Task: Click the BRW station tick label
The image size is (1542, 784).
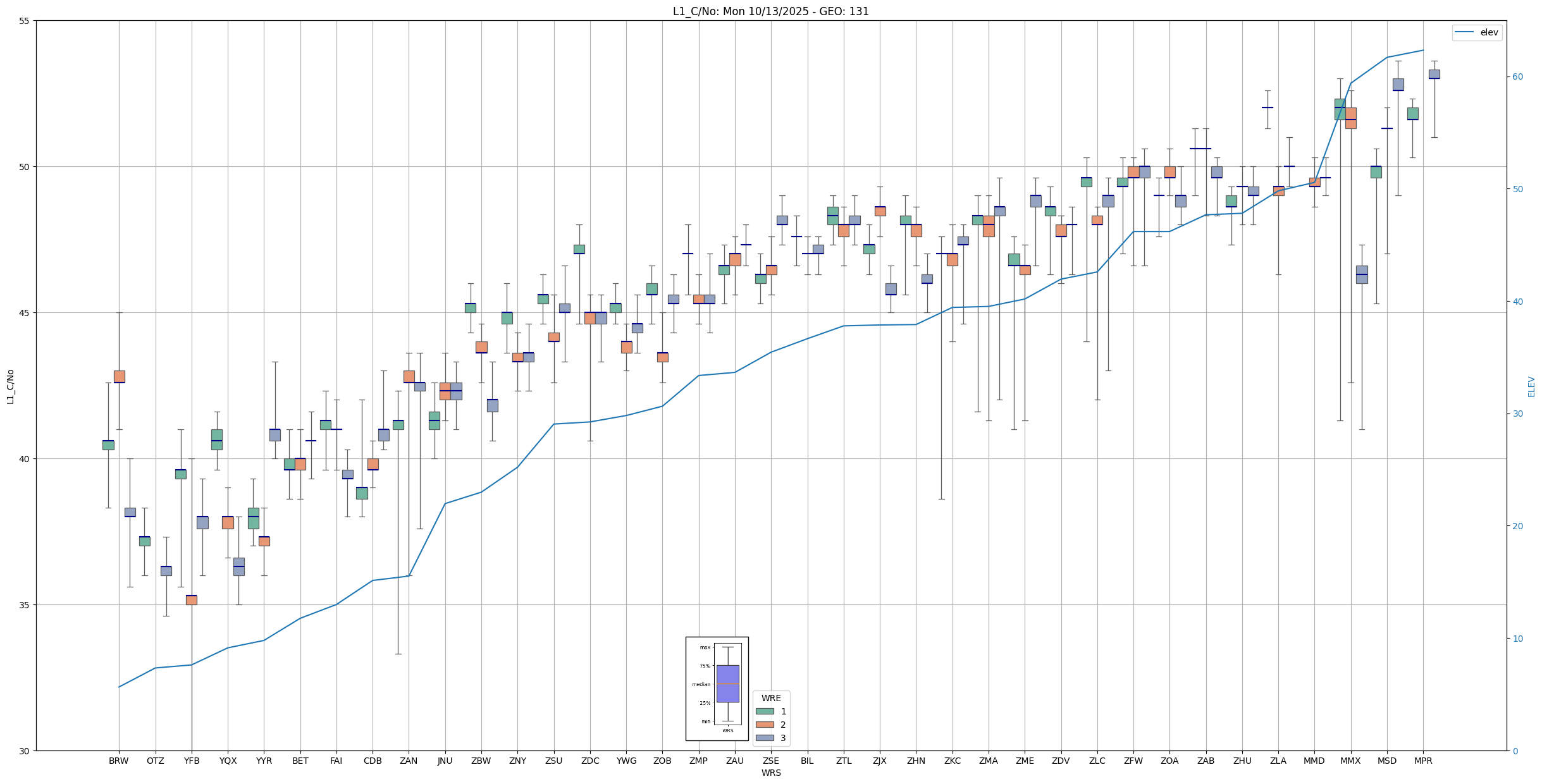Action: click(x=118, y=761)
